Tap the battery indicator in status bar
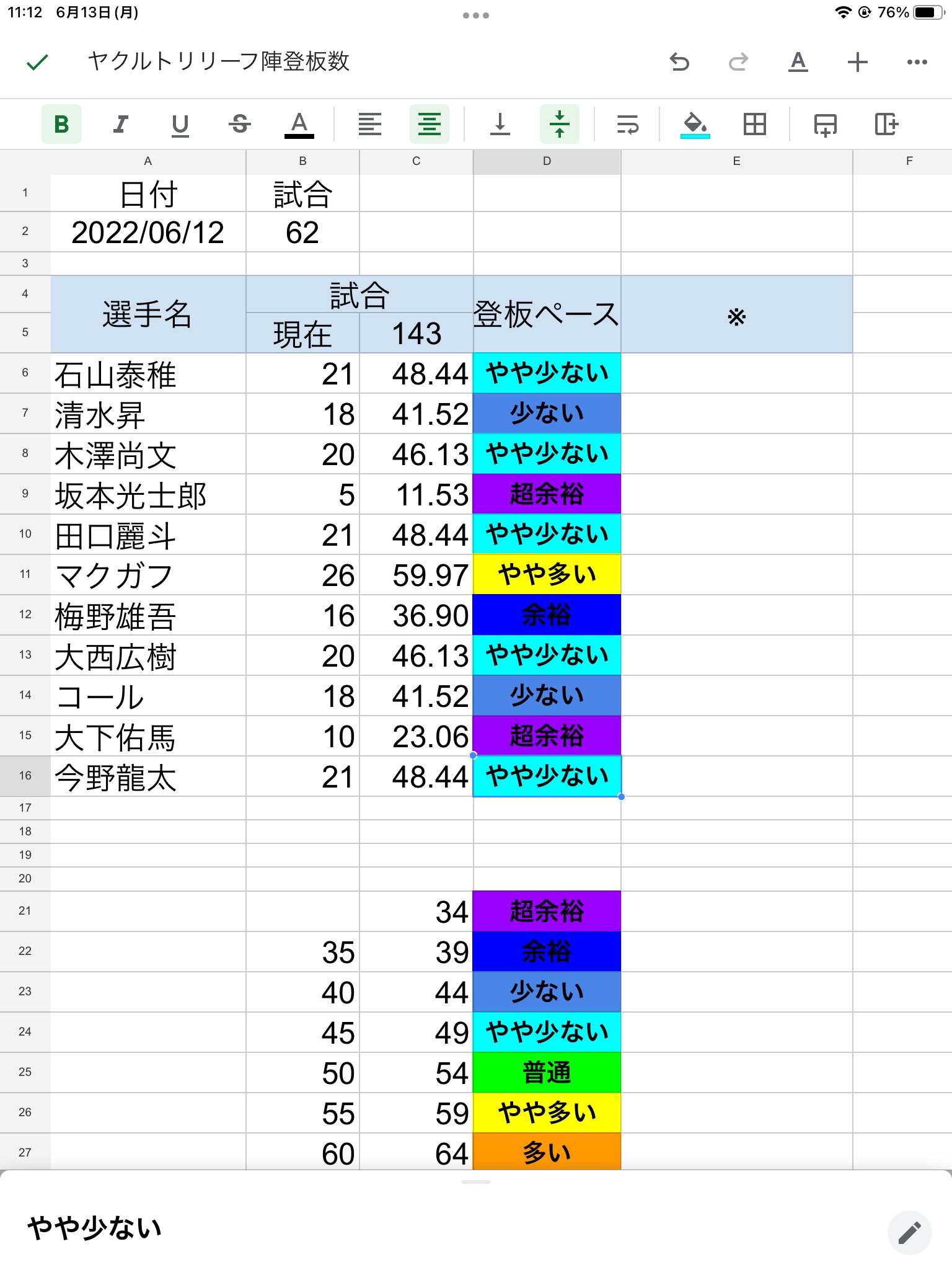The width and height of the screenshot is (952, 1270). click(929, 12)
